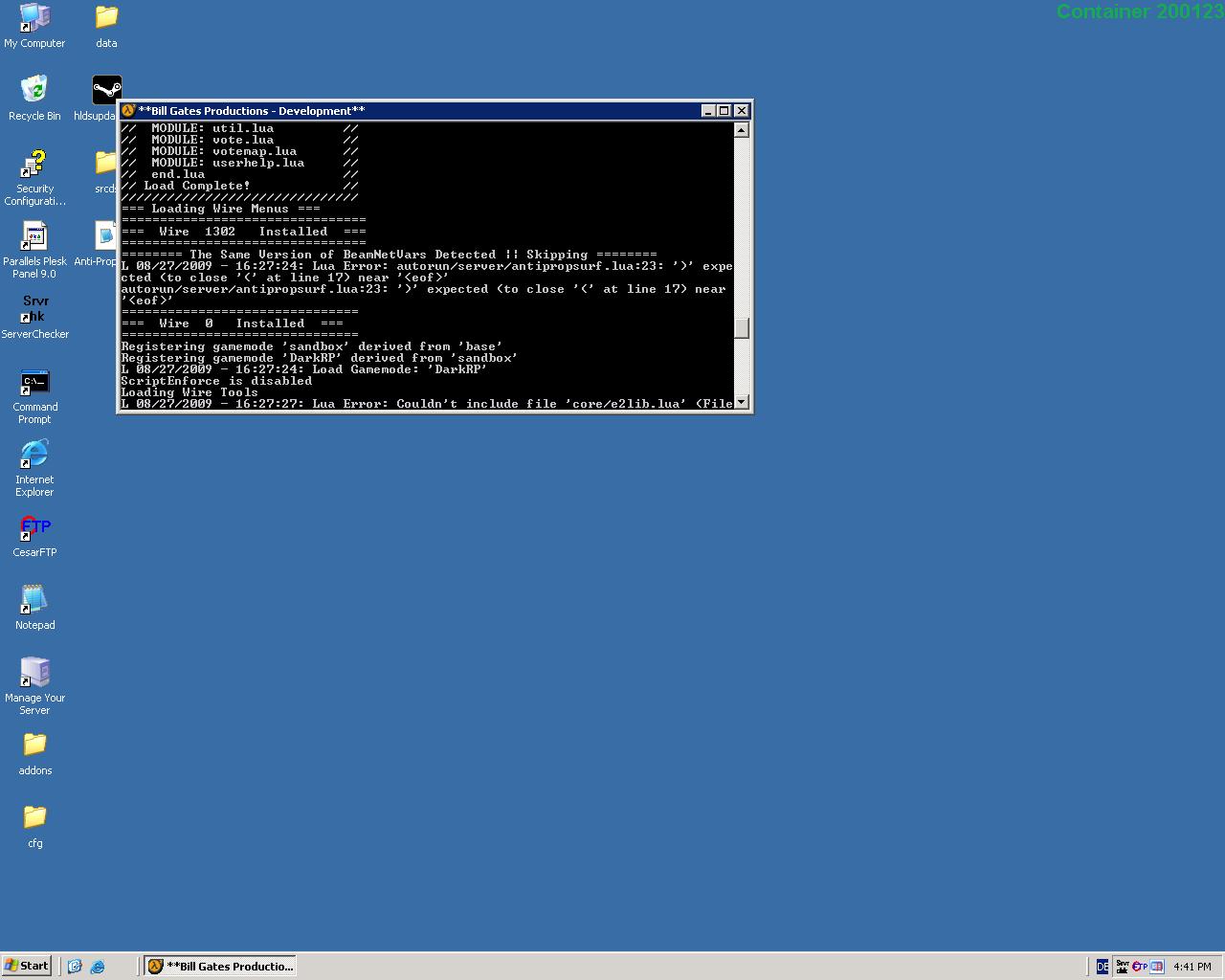Click the Start button

click(x=27, y=966)
